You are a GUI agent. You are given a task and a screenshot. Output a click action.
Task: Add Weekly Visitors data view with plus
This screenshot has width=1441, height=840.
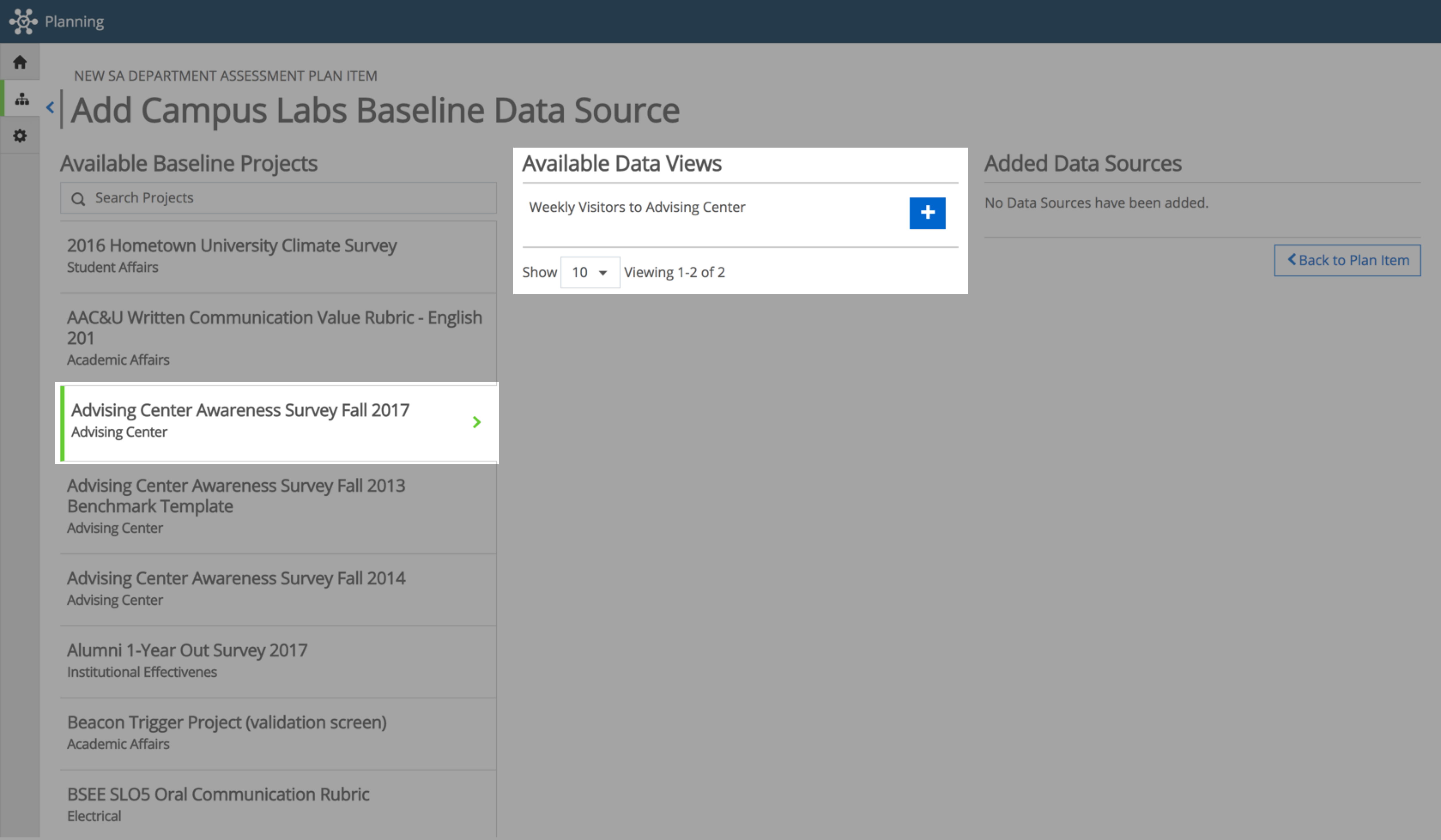click(x=927, y=213)
